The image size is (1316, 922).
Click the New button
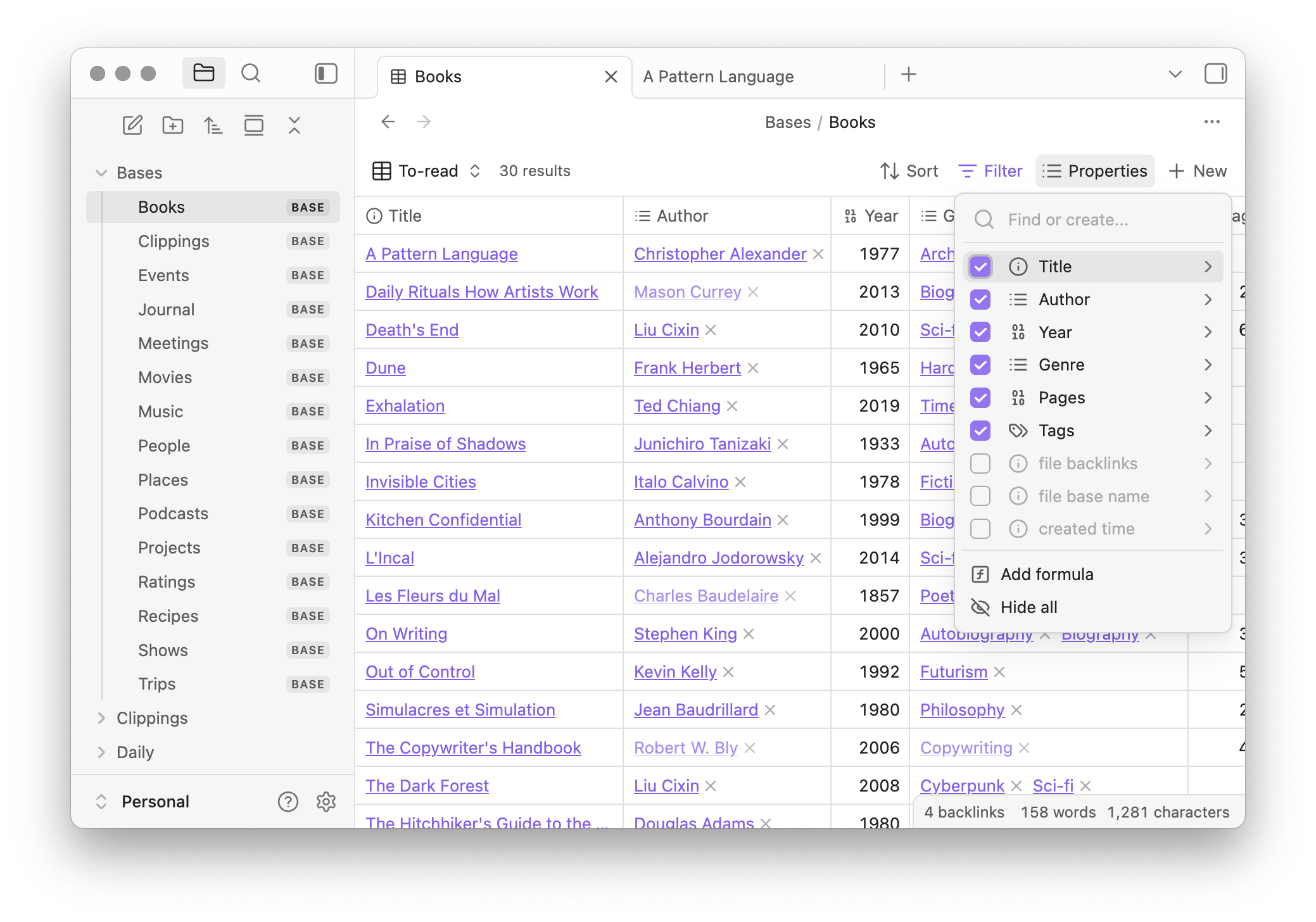tap(1198, 171)
